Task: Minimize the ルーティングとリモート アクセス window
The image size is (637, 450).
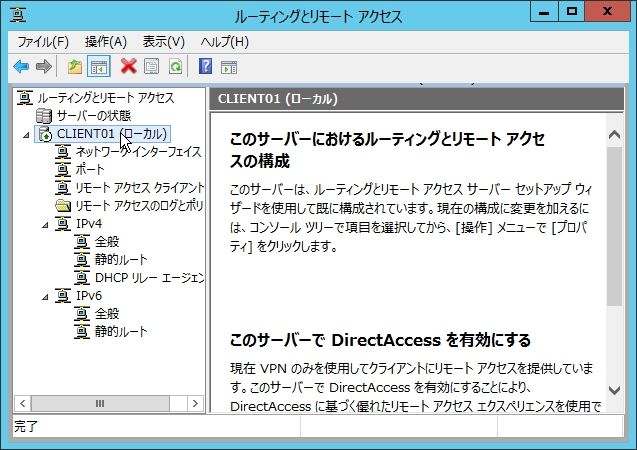Action: point(544,12)
